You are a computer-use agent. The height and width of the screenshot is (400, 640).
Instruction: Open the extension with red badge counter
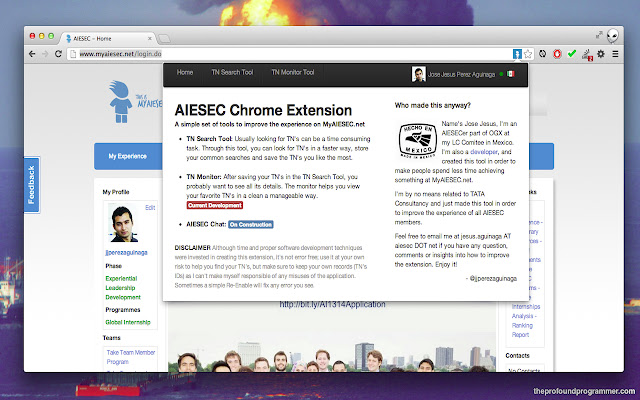(x=587, y=54)
